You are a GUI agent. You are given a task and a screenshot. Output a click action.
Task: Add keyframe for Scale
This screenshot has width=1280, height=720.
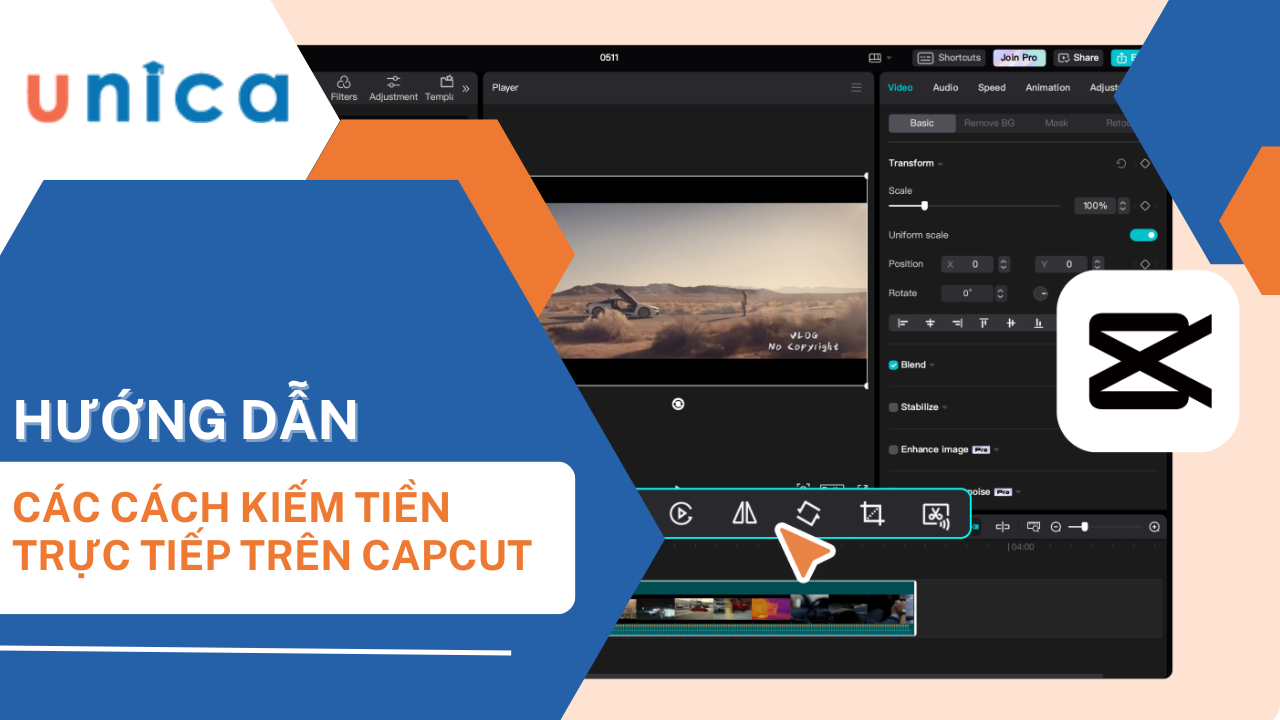click(1145, 206)
